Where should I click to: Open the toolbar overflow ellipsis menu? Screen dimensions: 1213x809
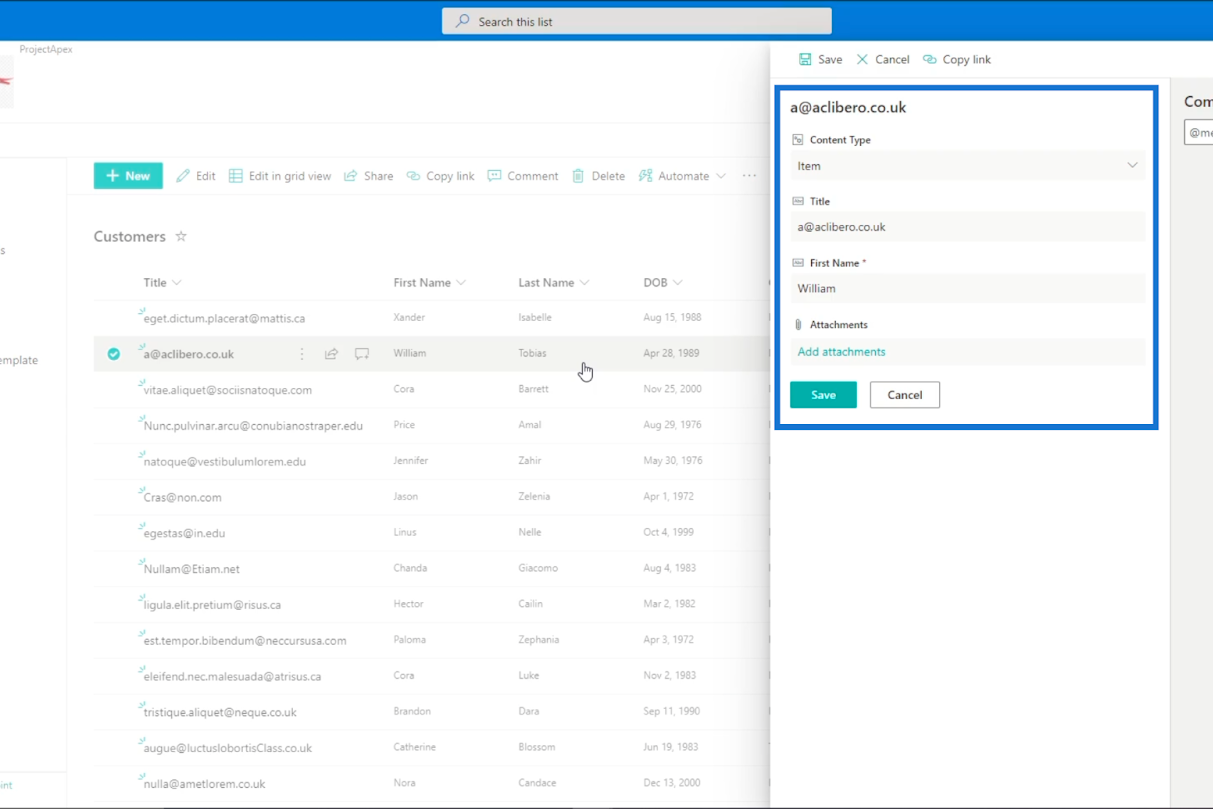pyautogui.click(x=749, y=176)
